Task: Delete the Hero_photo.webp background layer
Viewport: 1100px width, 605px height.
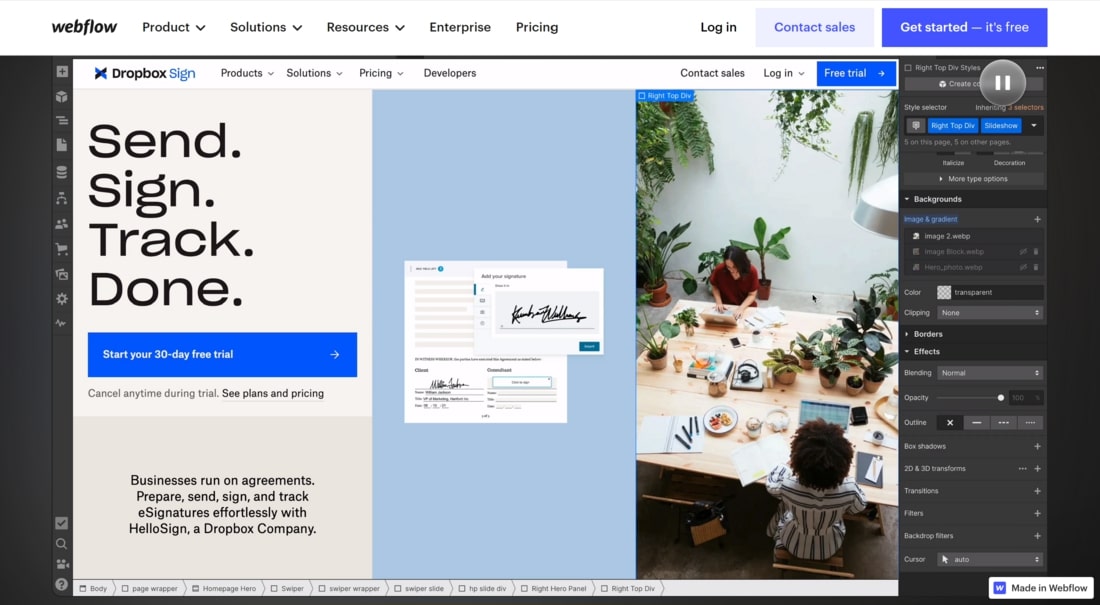Action: click(x=1036, y=267)
